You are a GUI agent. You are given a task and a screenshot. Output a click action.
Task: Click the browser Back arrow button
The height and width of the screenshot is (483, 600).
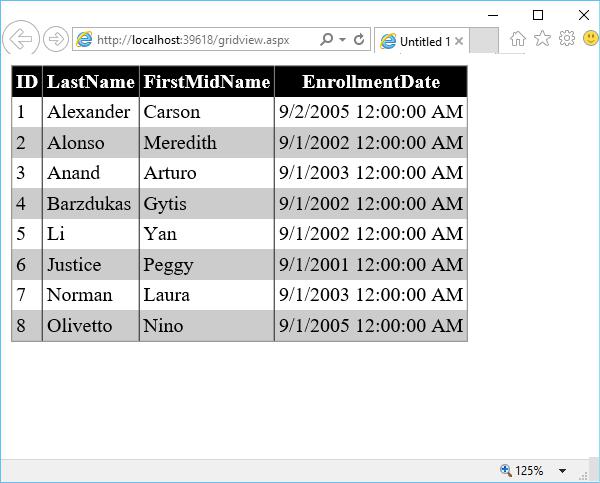click(x=20, y=39)
